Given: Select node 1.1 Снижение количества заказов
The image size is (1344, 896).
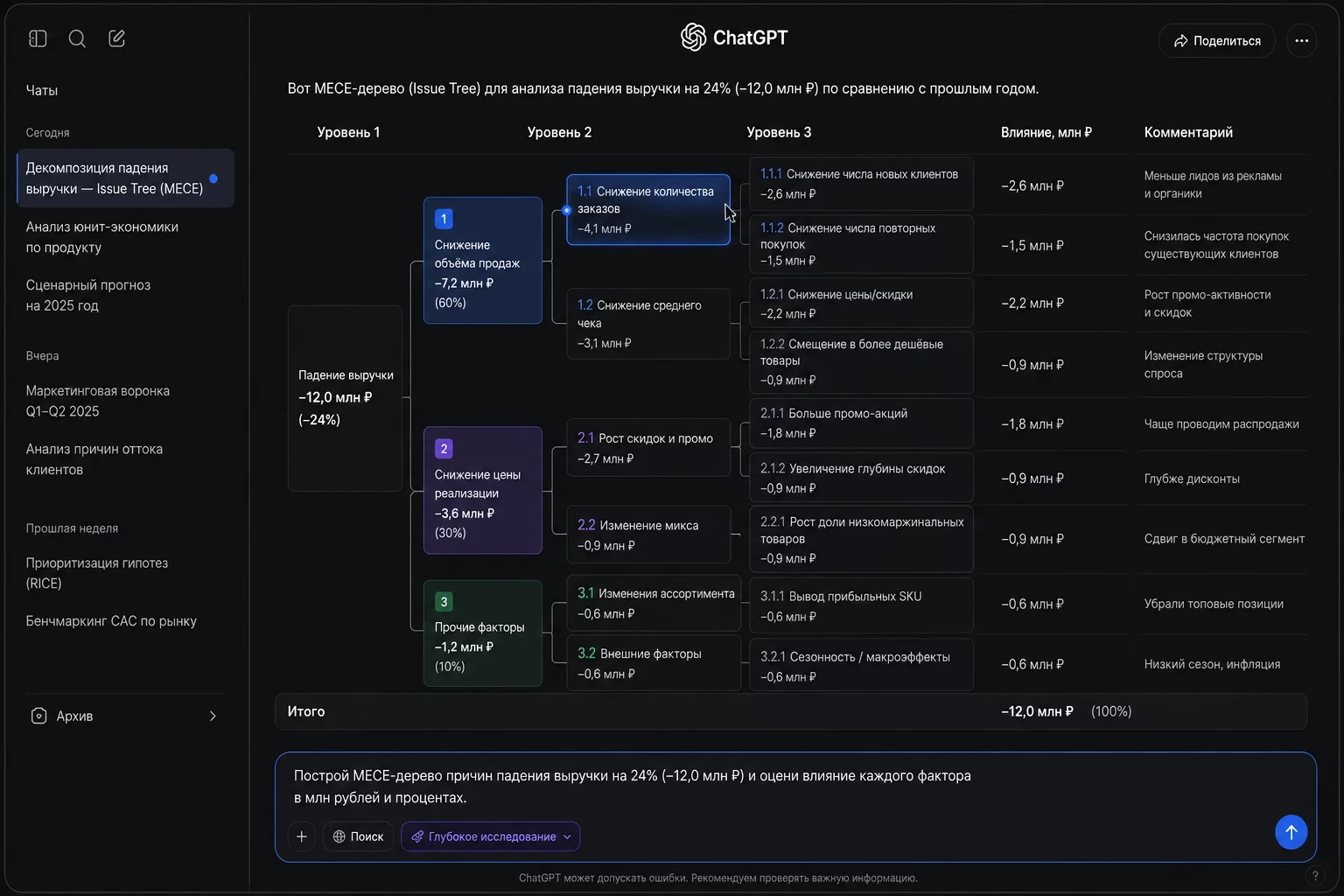Looking at the screenshot, I should point(648,210).
